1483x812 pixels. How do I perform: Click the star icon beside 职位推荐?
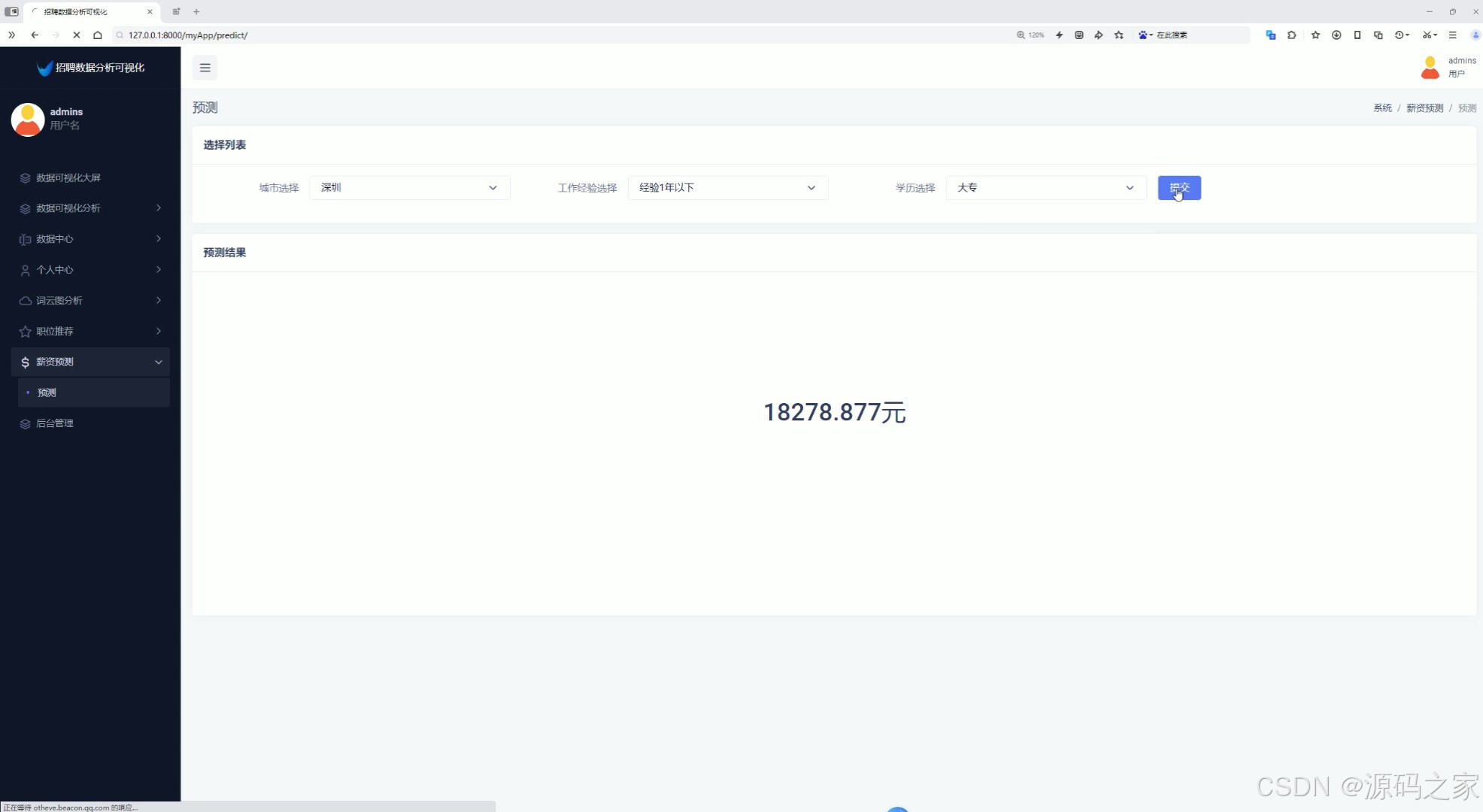(x=25, y=332)
